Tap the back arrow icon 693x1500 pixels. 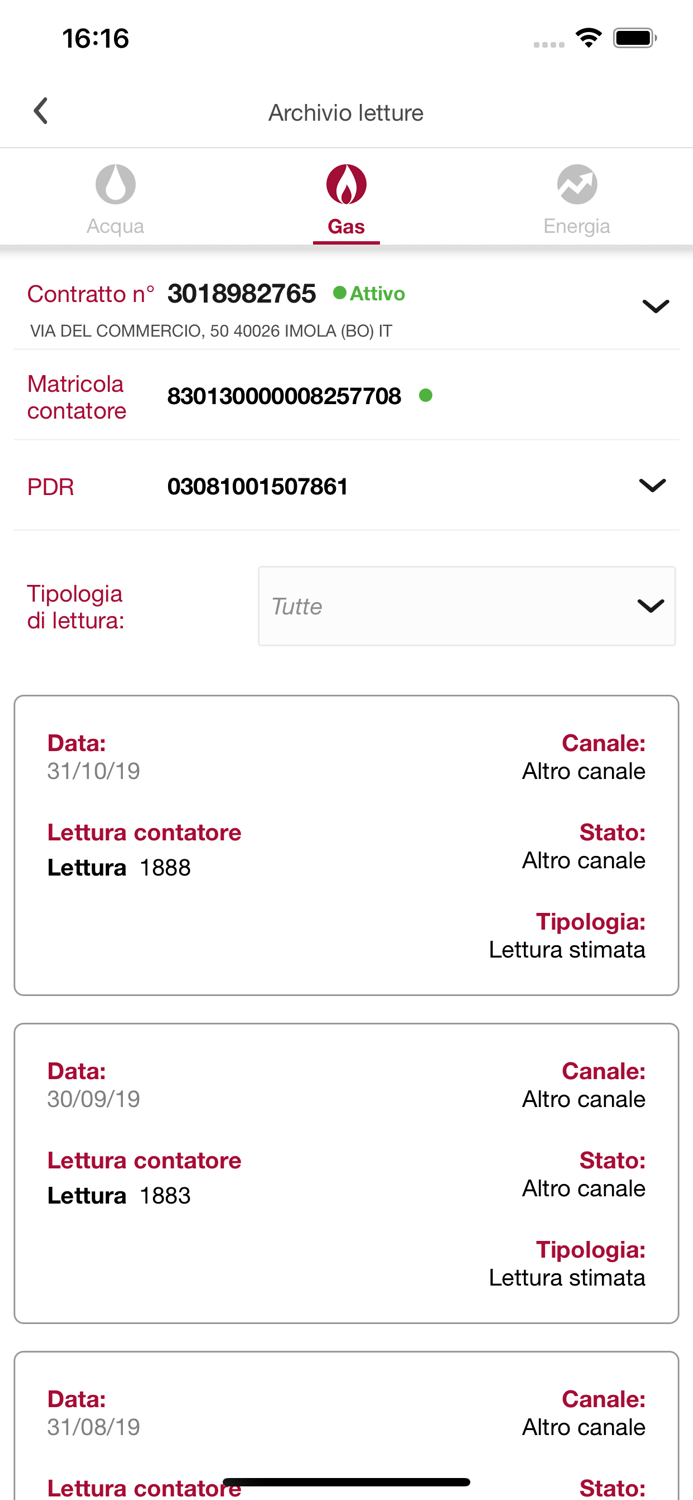(41, 111)
